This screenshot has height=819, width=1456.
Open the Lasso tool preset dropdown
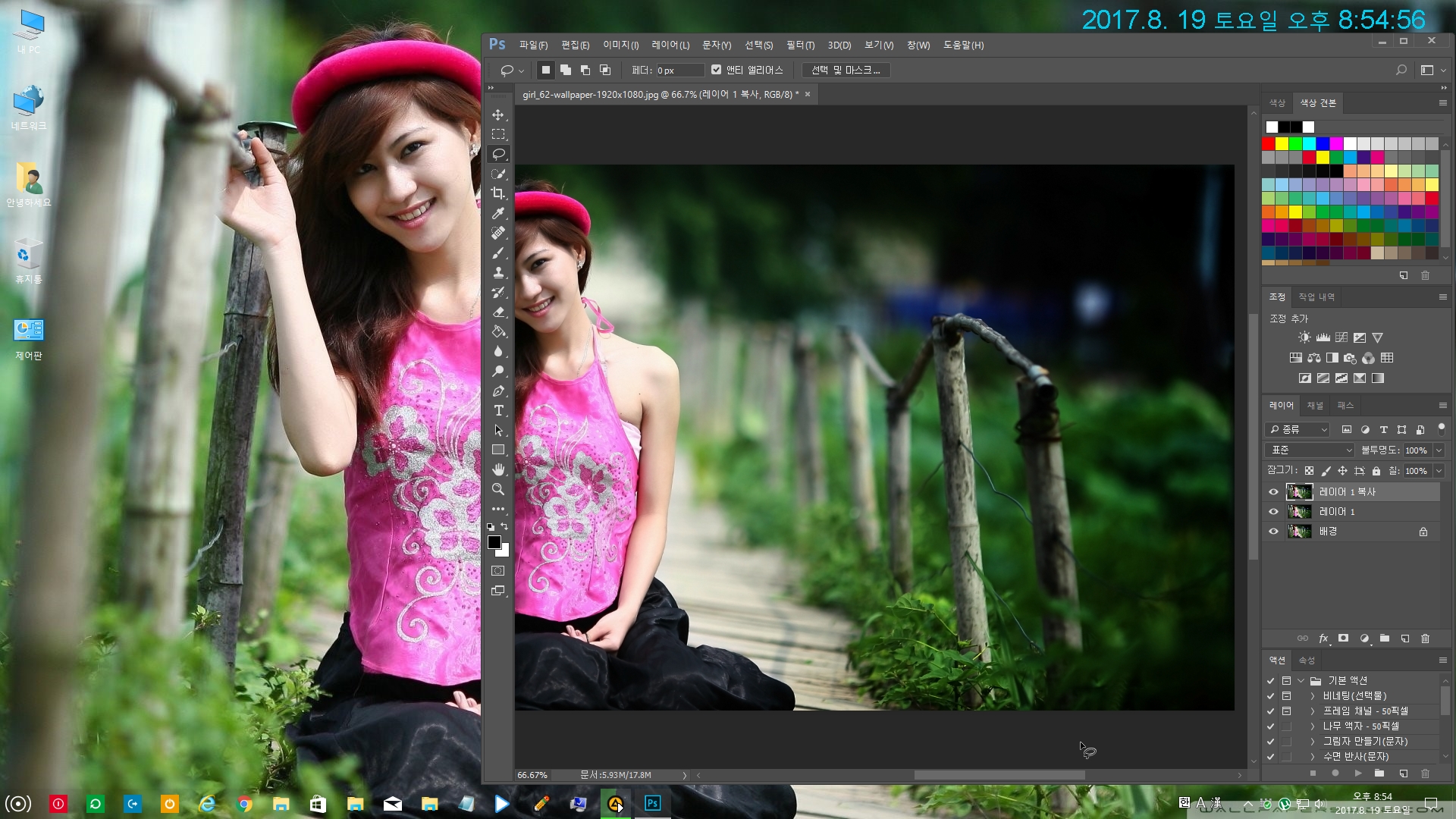pos(521,71)
